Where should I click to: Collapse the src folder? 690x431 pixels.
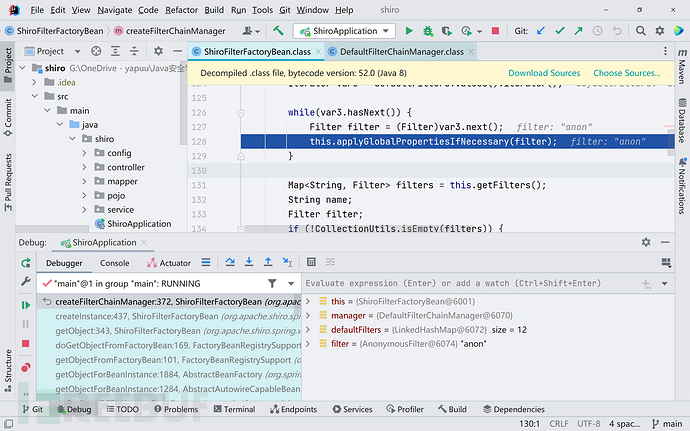(x=34, y=96)
